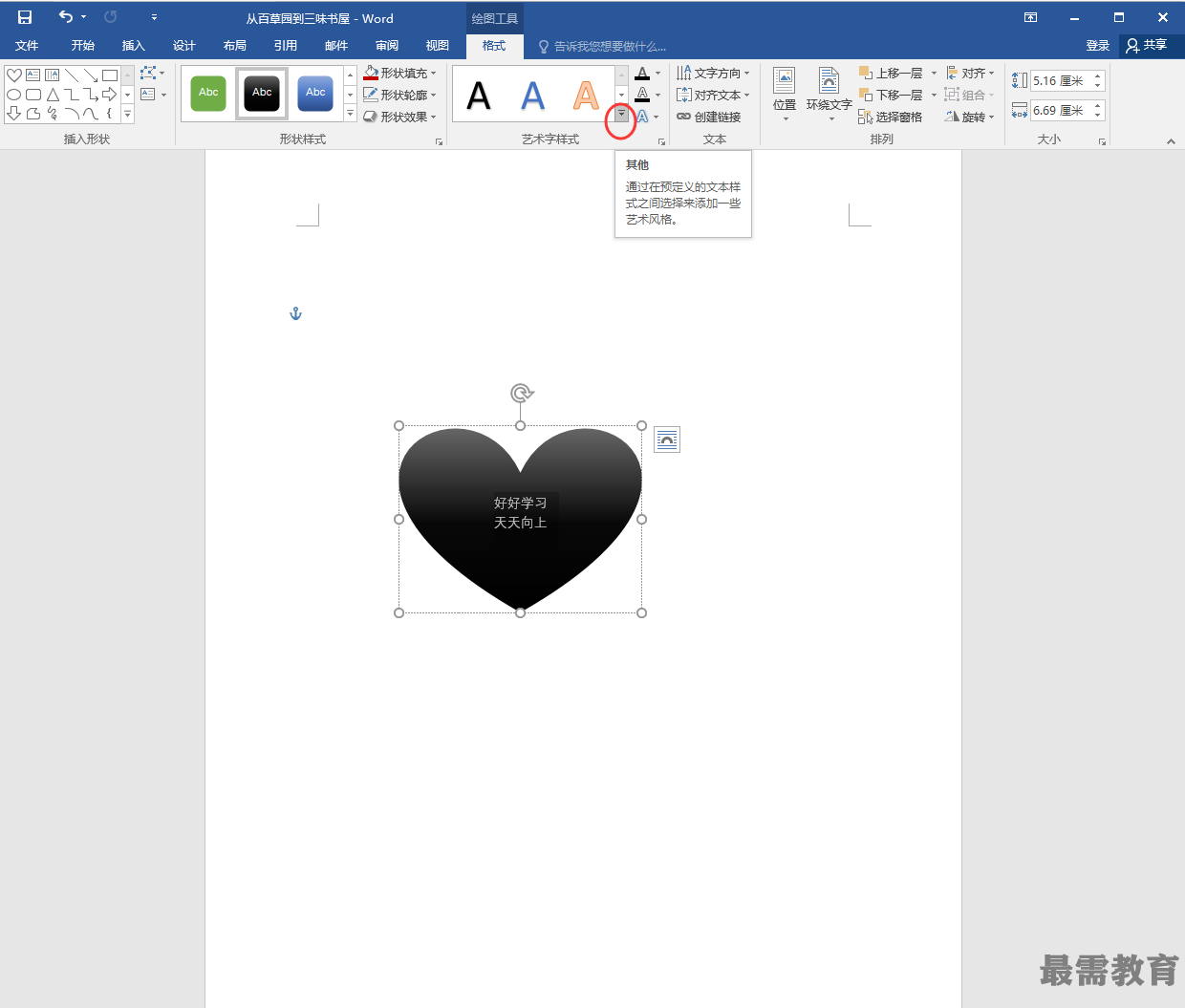Screen dimensions: 1185x1008
Task: Pick the arrow line shape
Action: 91,75
